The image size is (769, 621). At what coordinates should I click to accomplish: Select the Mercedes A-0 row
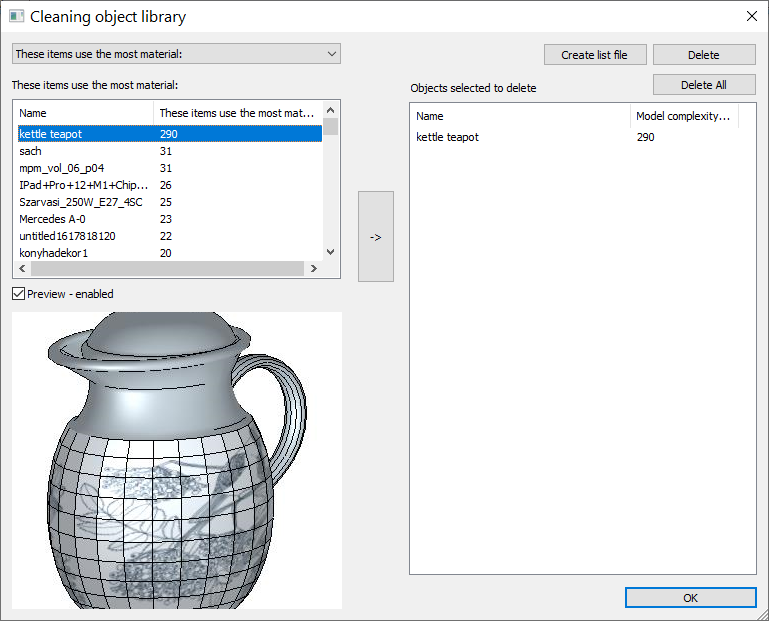click(53, 219)
